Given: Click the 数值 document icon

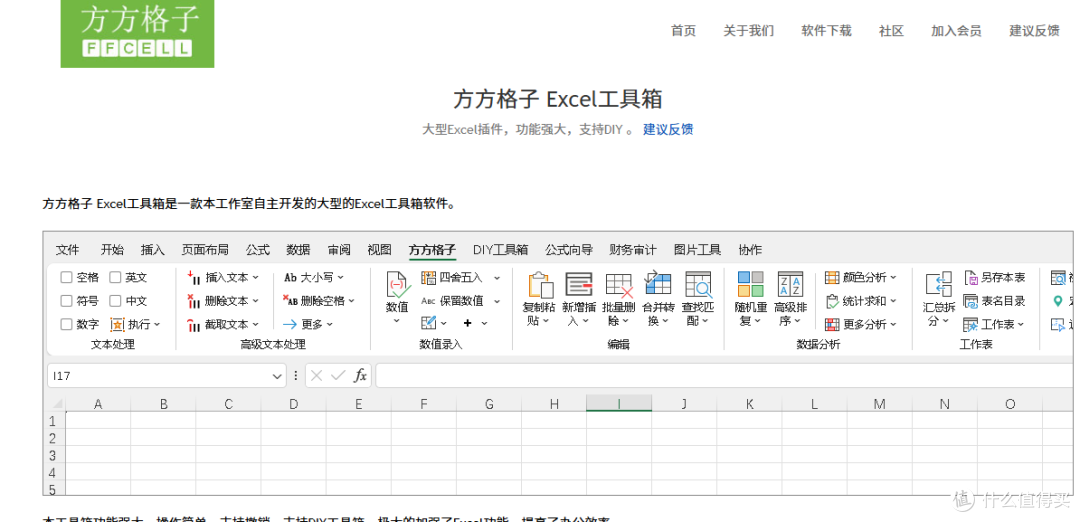Looking at the screenshot, I should (397, 284).
